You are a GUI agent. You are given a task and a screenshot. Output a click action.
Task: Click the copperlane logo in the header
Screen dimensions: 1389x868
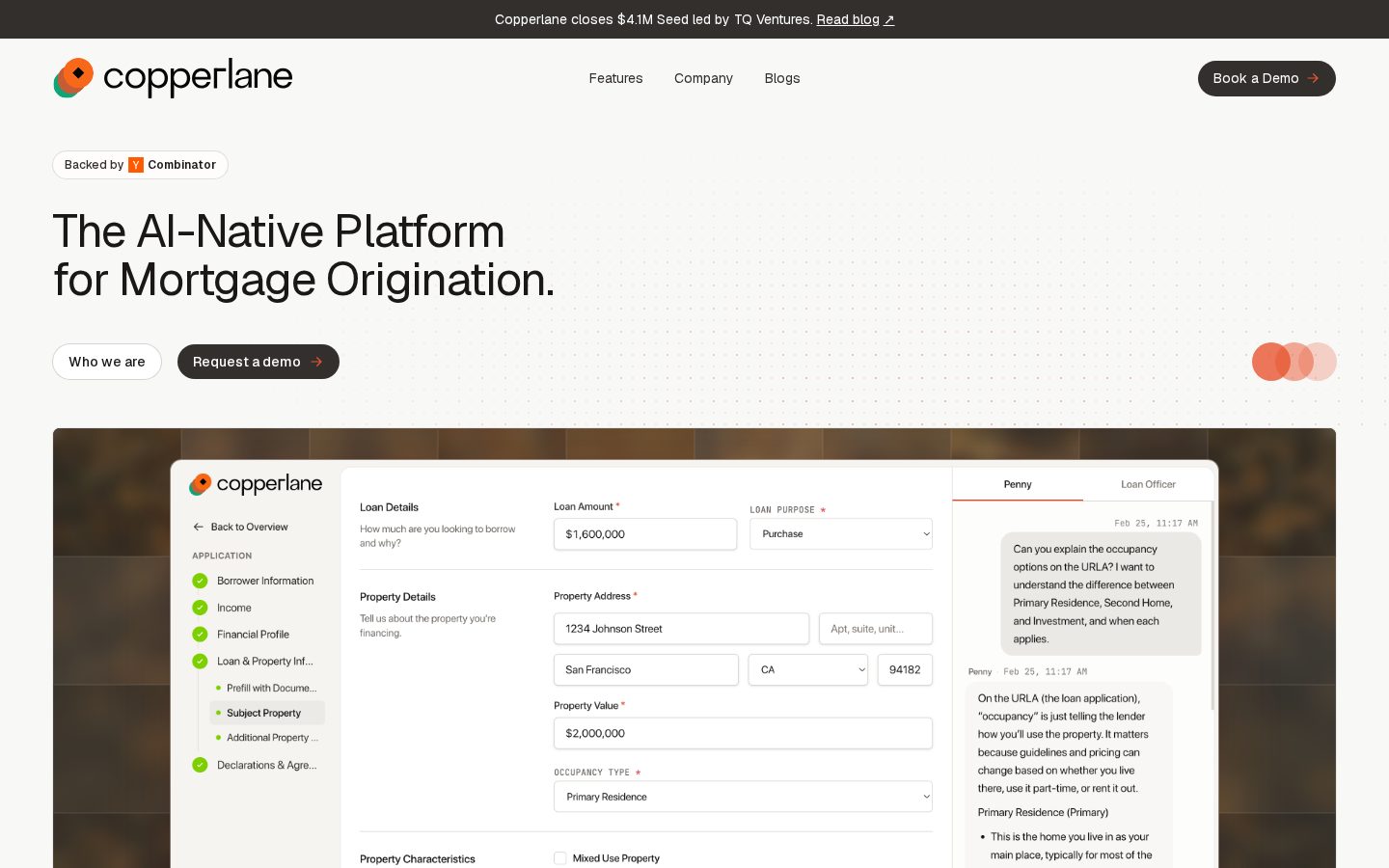point(173,77)
